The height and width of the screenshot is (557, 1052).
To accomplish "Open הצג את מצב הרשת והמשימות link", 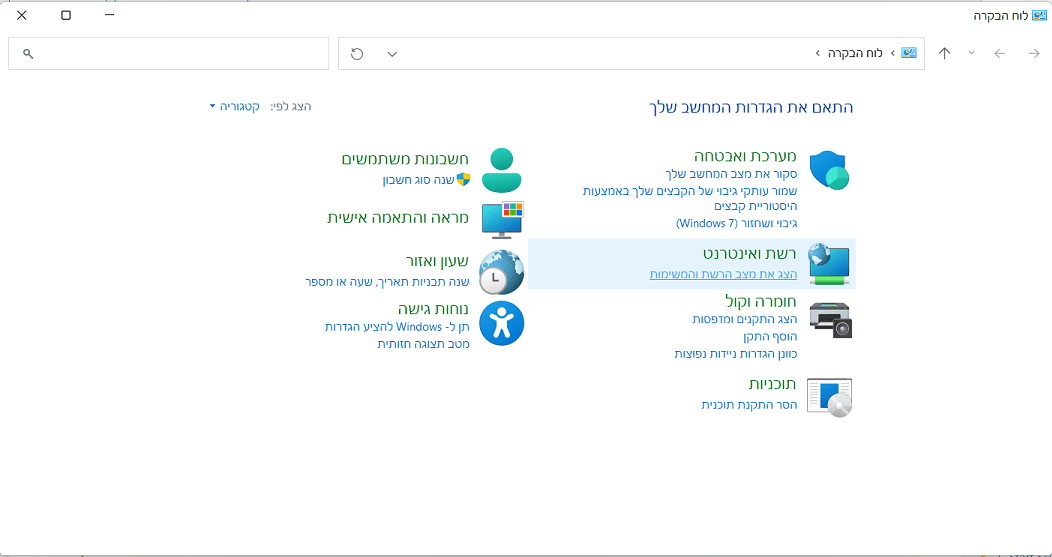I will click(x=723, y=274).
